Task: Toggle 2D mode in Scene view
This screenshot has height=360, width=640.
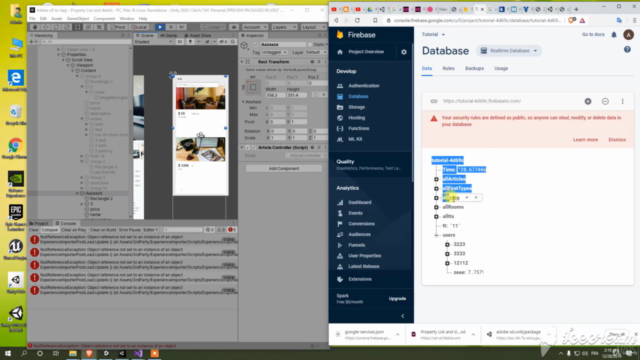Action: tap(180, 42)
